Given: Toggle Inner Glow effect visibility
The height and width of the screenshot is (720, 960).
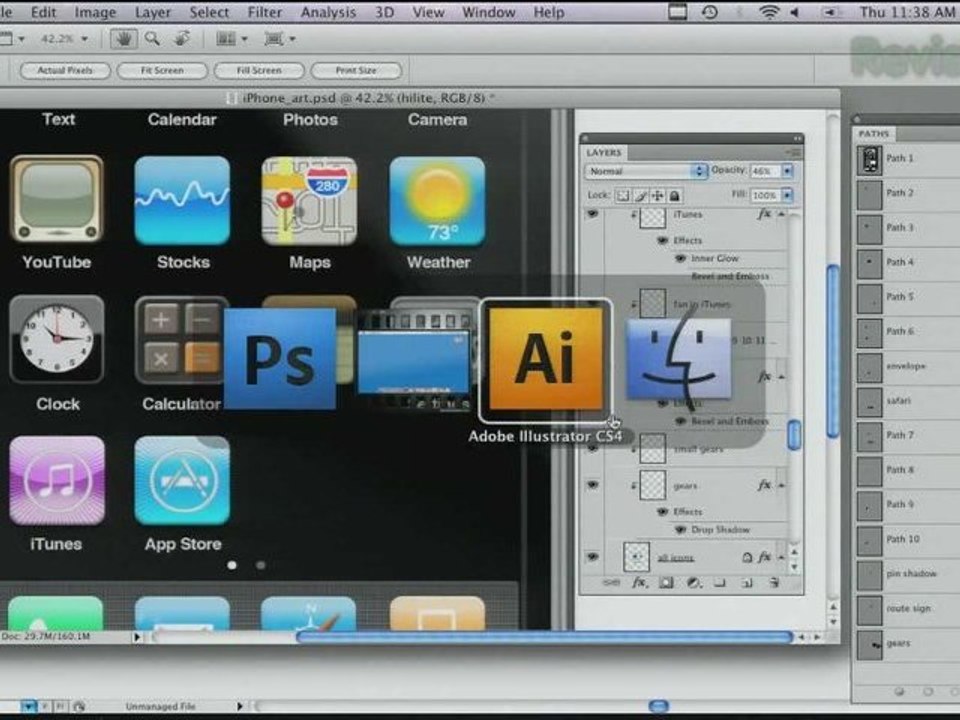Looking at the screenshot, I should tap(680, 258).
